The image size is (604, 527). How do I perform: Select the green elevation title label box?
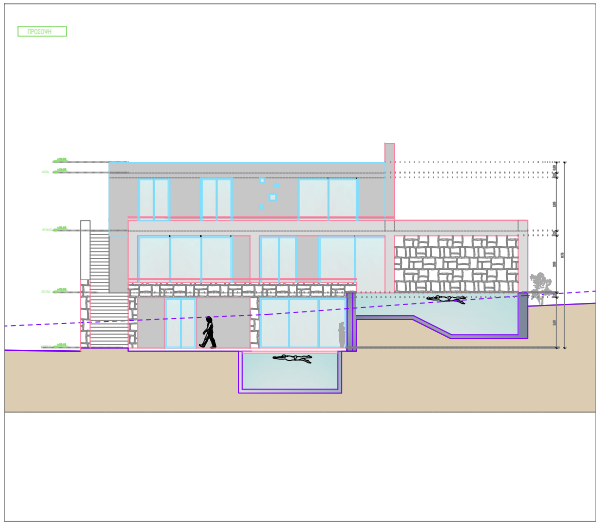click(42, 32)
